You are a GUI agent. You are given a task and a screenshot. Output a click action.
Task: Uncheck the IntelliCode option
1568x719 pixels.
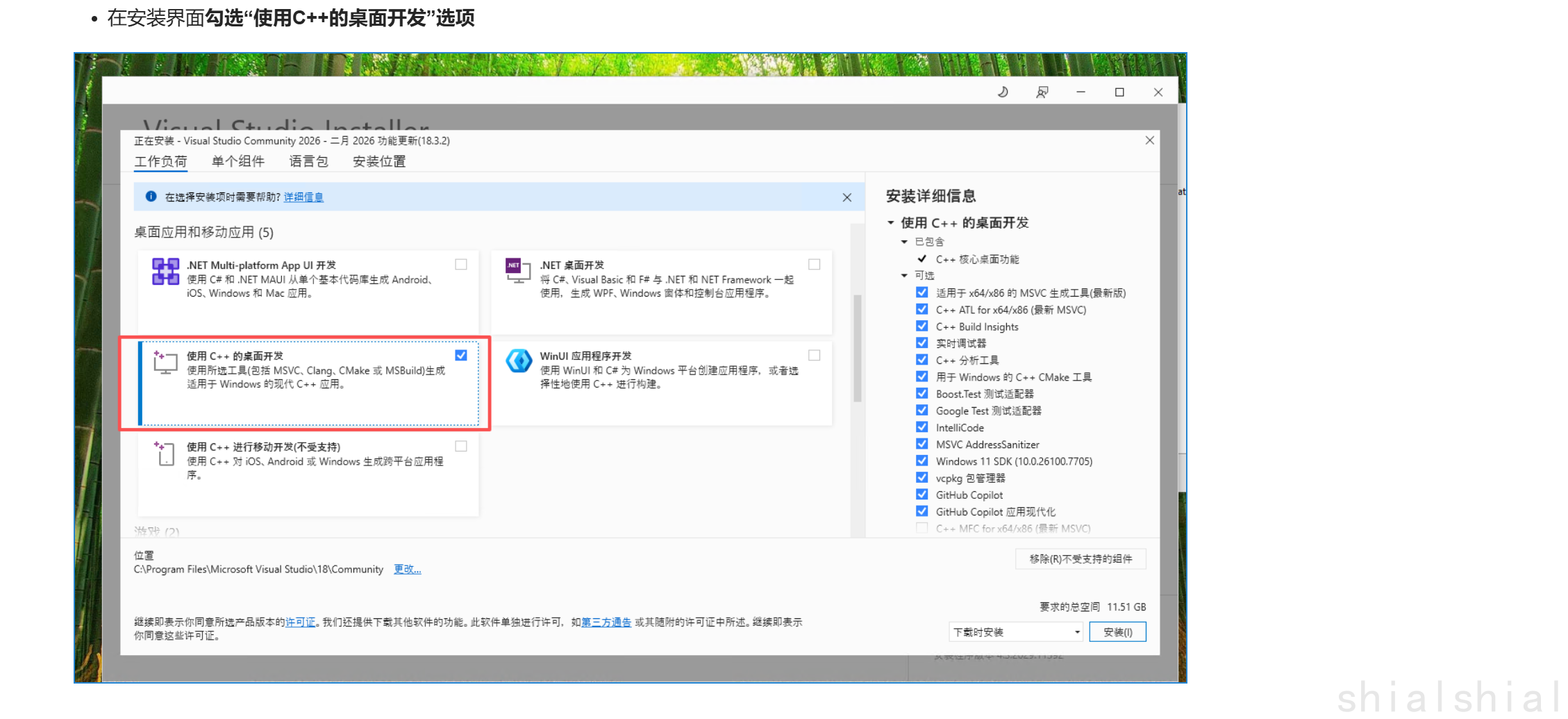pos(921,427)
